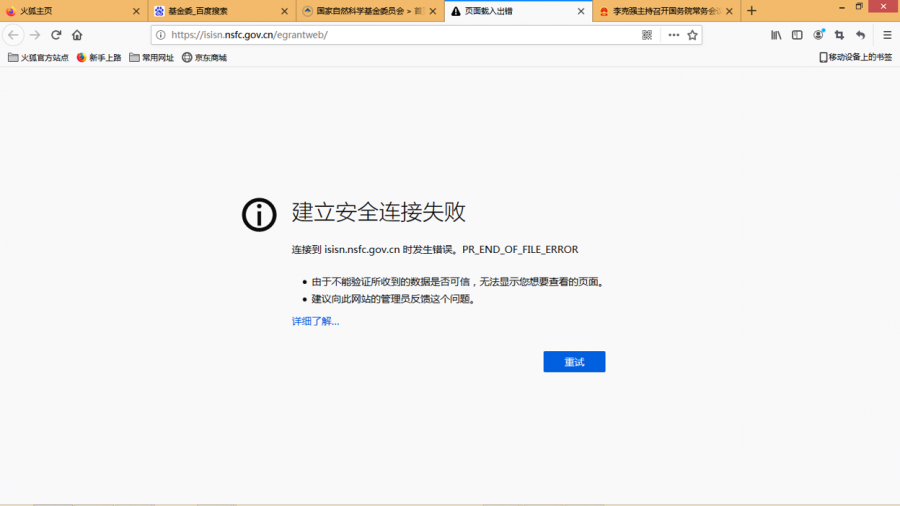Toggle the sidebar view icon

point(797,35)
